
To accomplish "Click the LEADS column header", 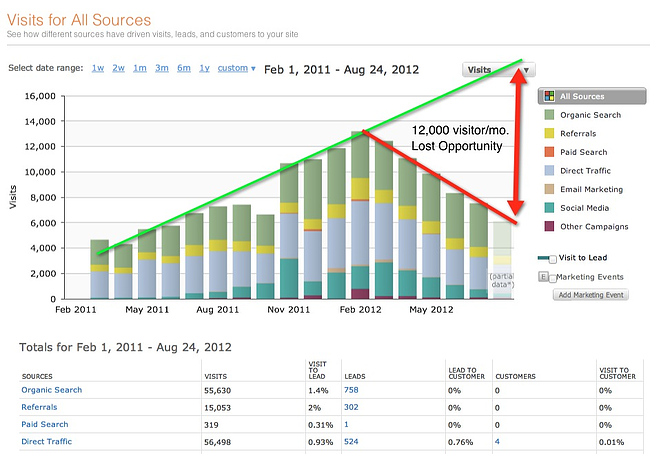I will click(355, 376).
